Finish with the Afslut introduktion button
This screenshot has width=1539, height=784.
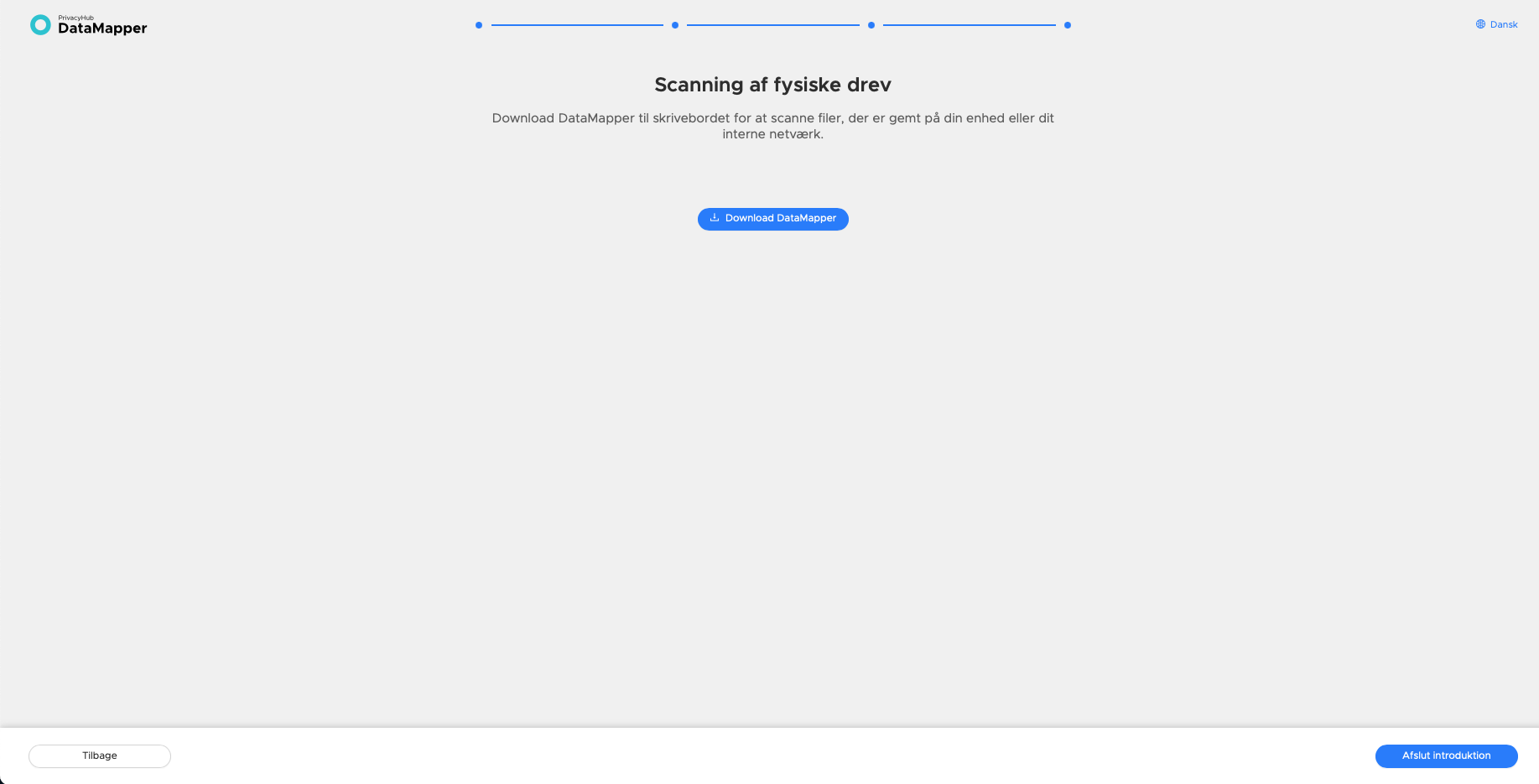[1447, 756]
